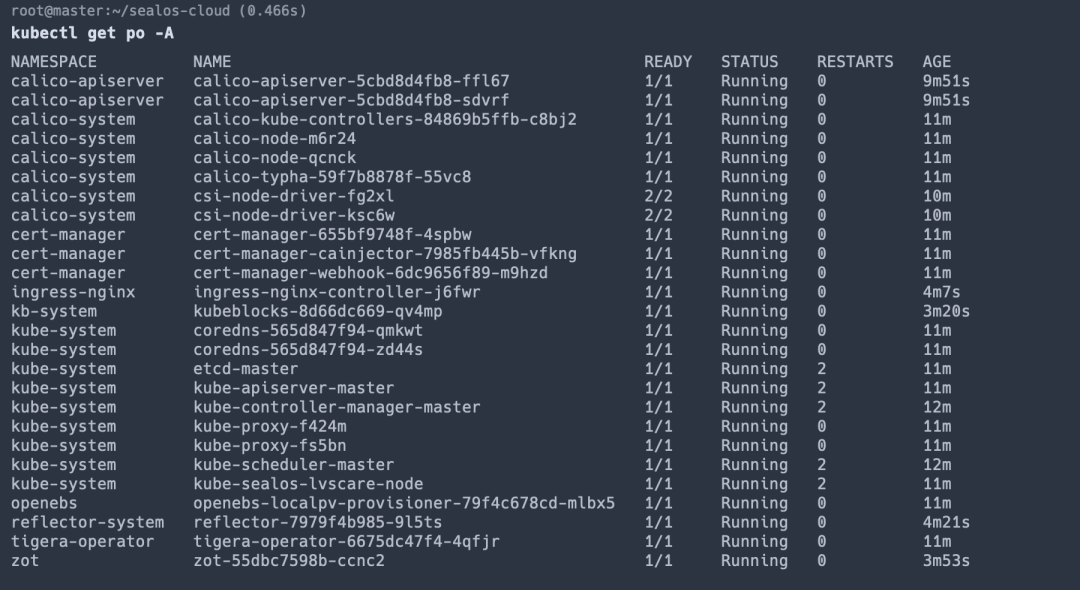
Task: Click pod name kube-sealos-lvscare-node
Action: 308,484
